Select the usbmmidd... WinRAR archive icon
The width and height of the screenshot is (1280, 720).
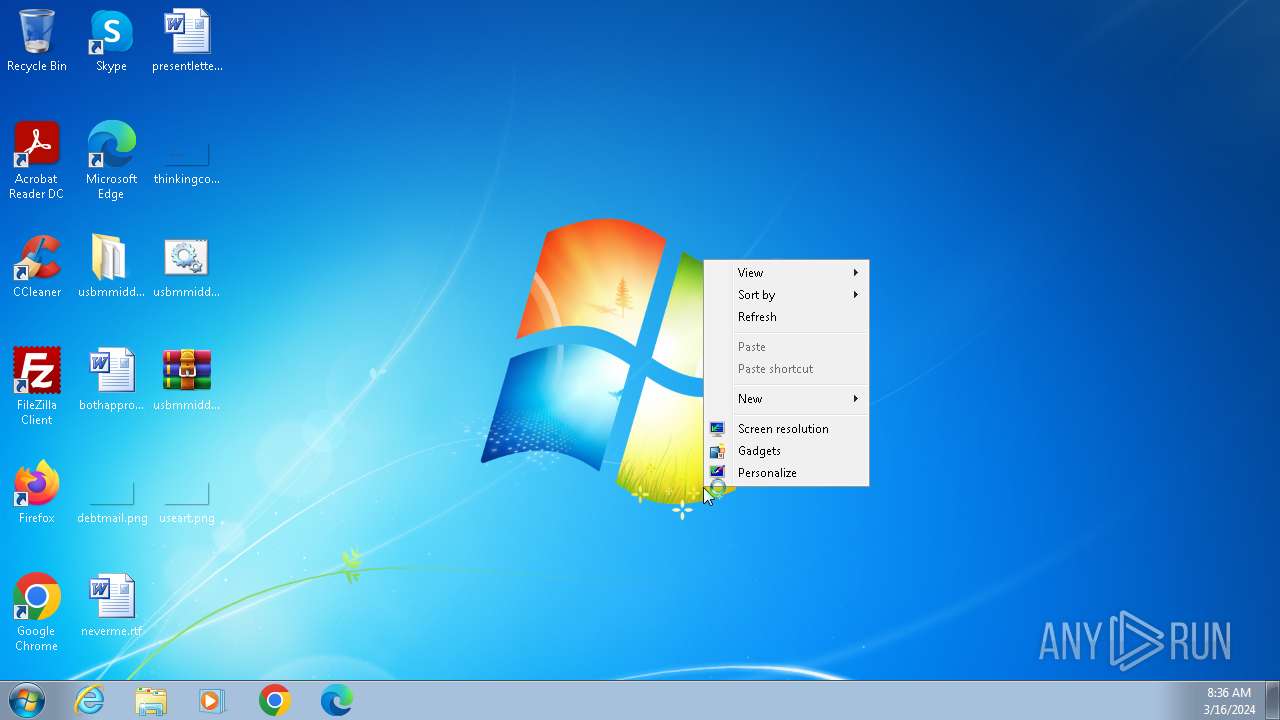(187, 380)
